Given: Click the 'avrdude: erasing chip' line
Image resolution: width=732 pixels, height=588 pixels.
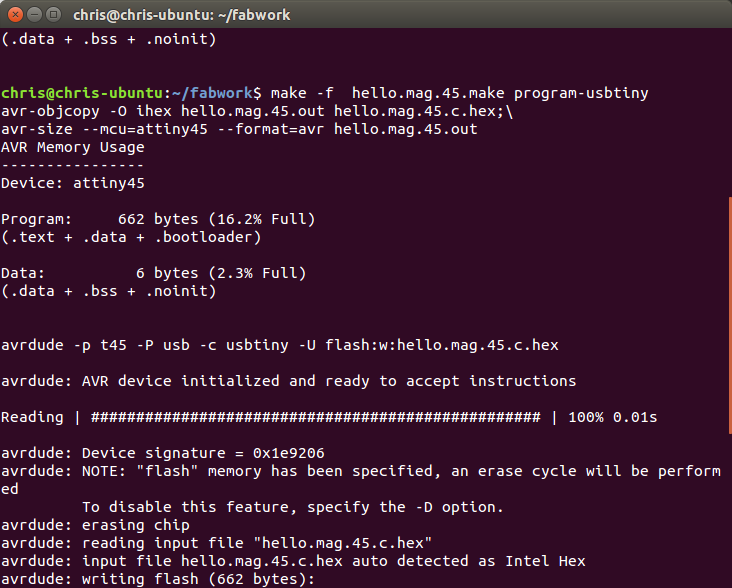Looking at the screenshot, I should (x=95, y=525).
